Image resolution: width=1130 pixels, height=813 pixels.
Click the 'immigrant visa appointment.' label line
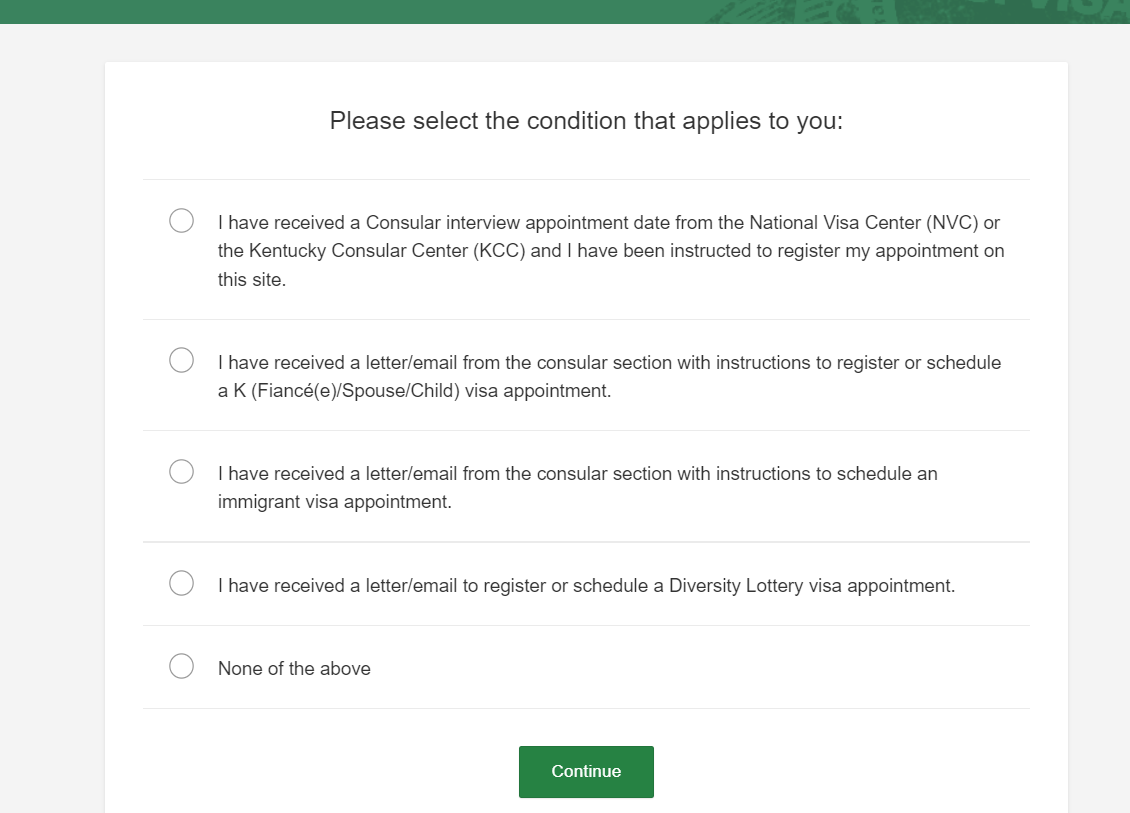(x=334, y=502)
